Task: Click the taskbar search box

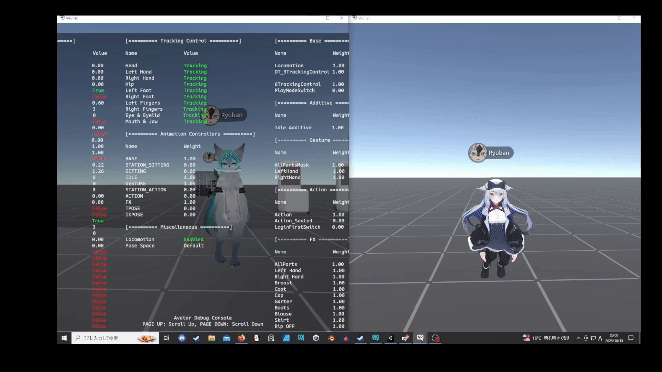Action: click(115, 338)
